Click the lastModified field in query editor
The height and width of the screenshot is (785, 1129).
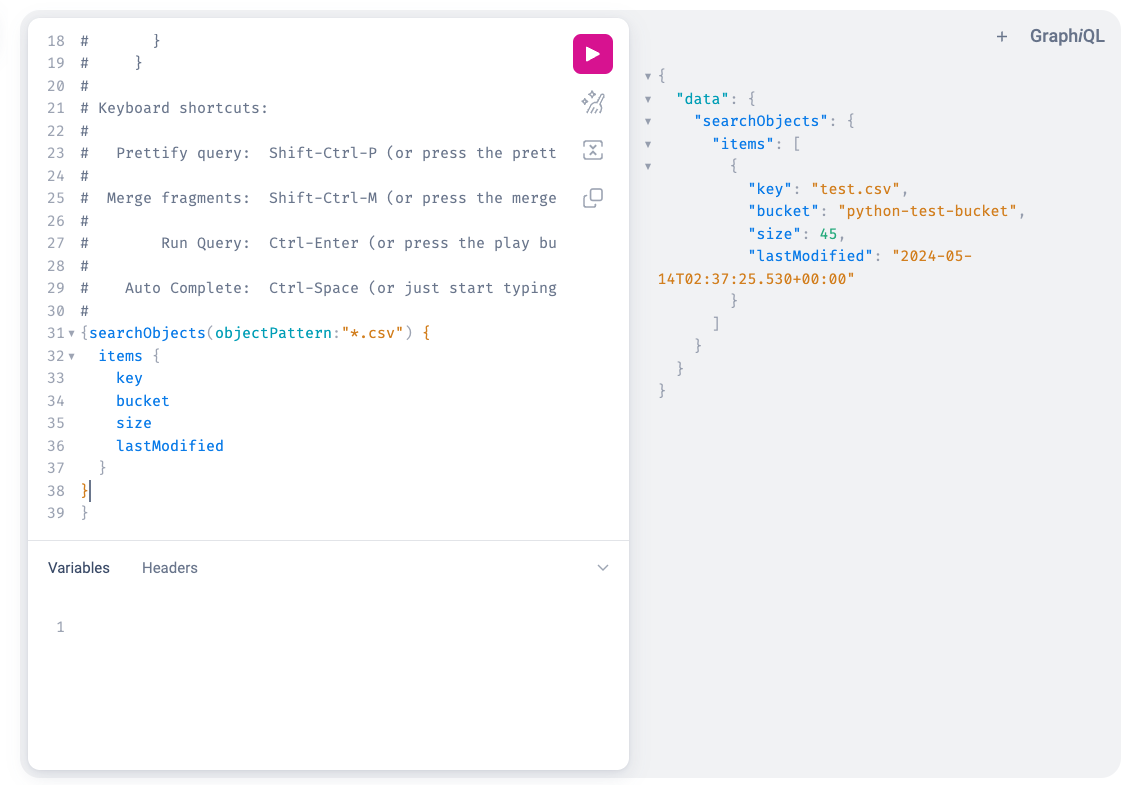[169, 446]
